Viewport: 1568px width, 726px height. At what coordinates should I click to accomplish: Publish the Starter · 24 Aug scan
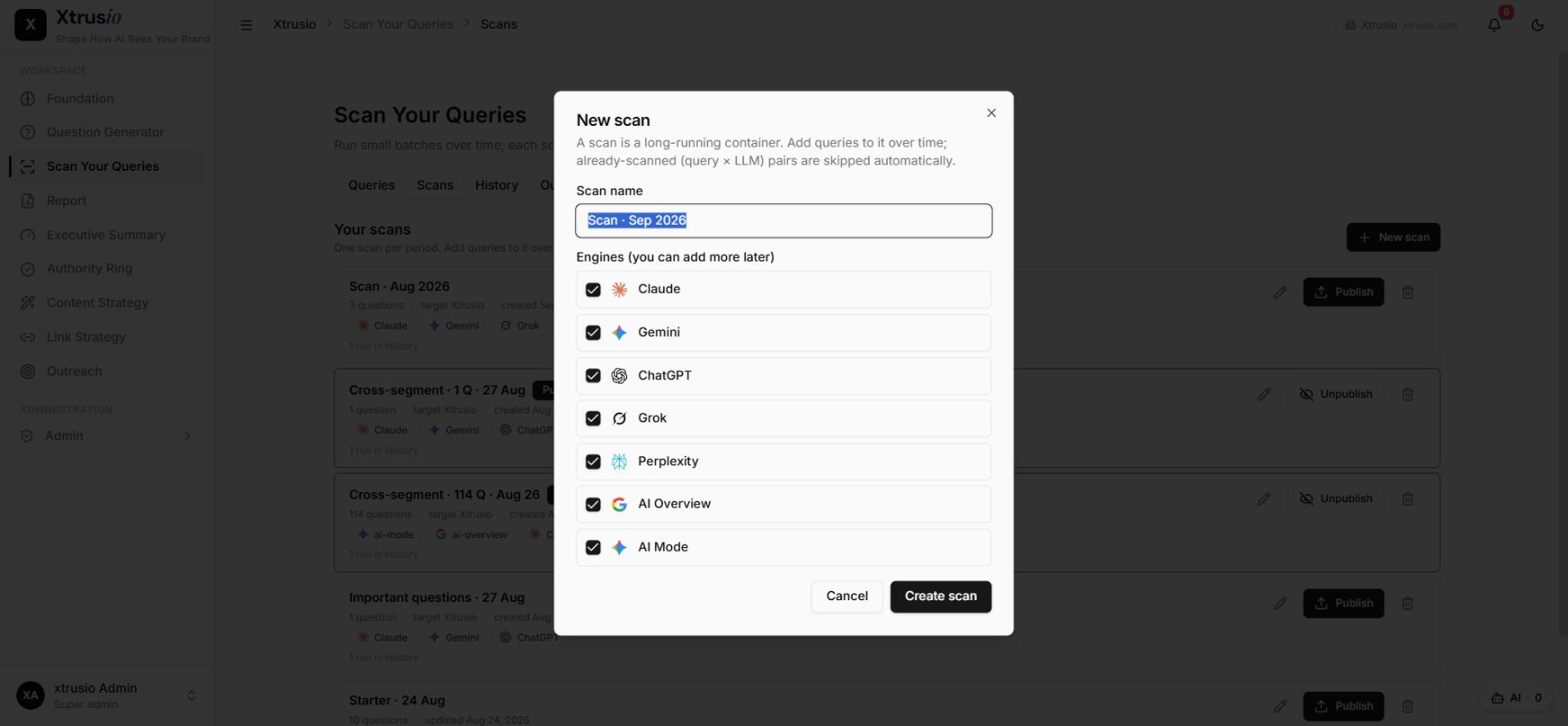[x=1343, y=706]
